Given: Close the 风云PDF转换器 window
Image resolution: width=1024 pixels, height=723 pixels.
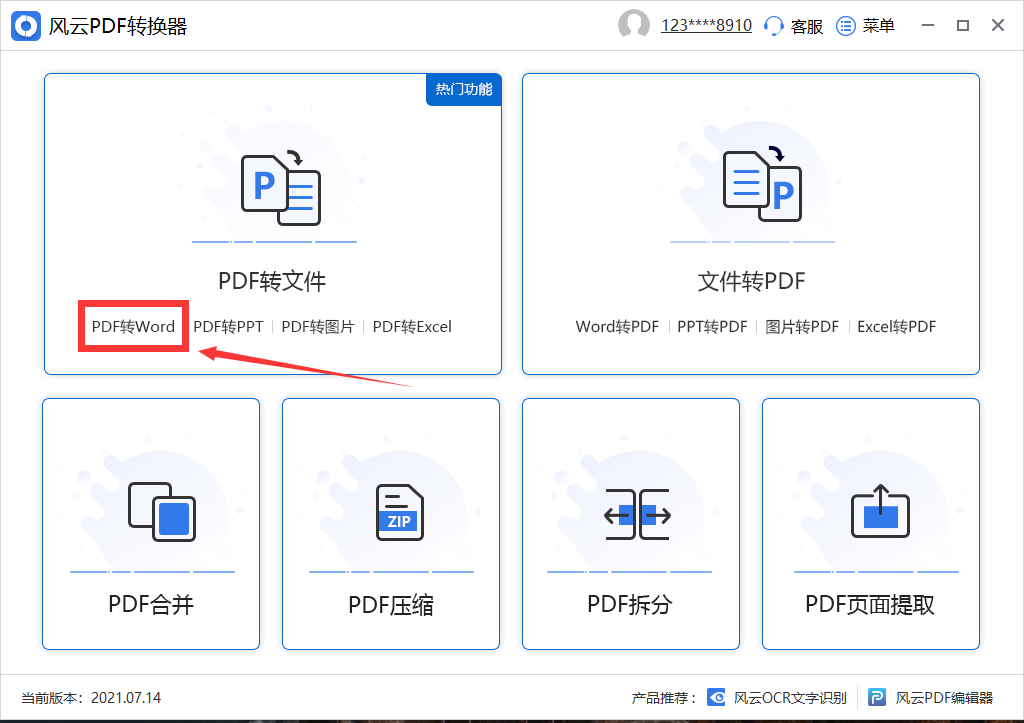Looking at the screenshot, I should pyautogui.click(x=998, y=25).
